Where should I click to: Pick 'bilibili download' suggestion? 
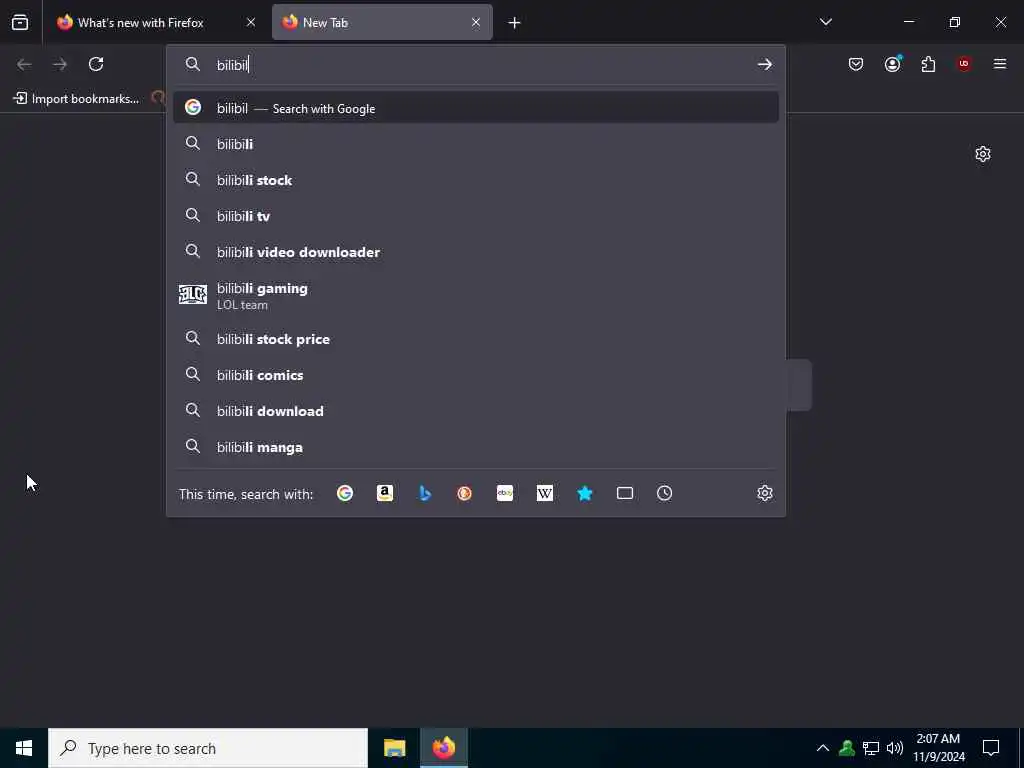pos(475,411)
